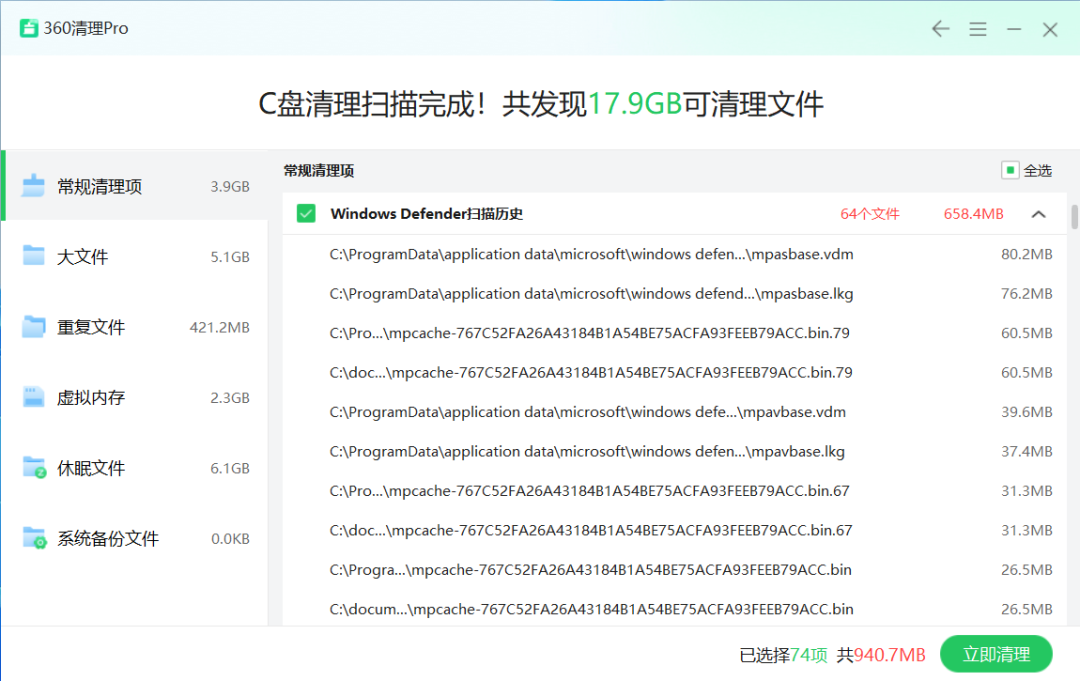Click the 系统备份文件 folder icon

pyautogui.click(x=34, y=538)
